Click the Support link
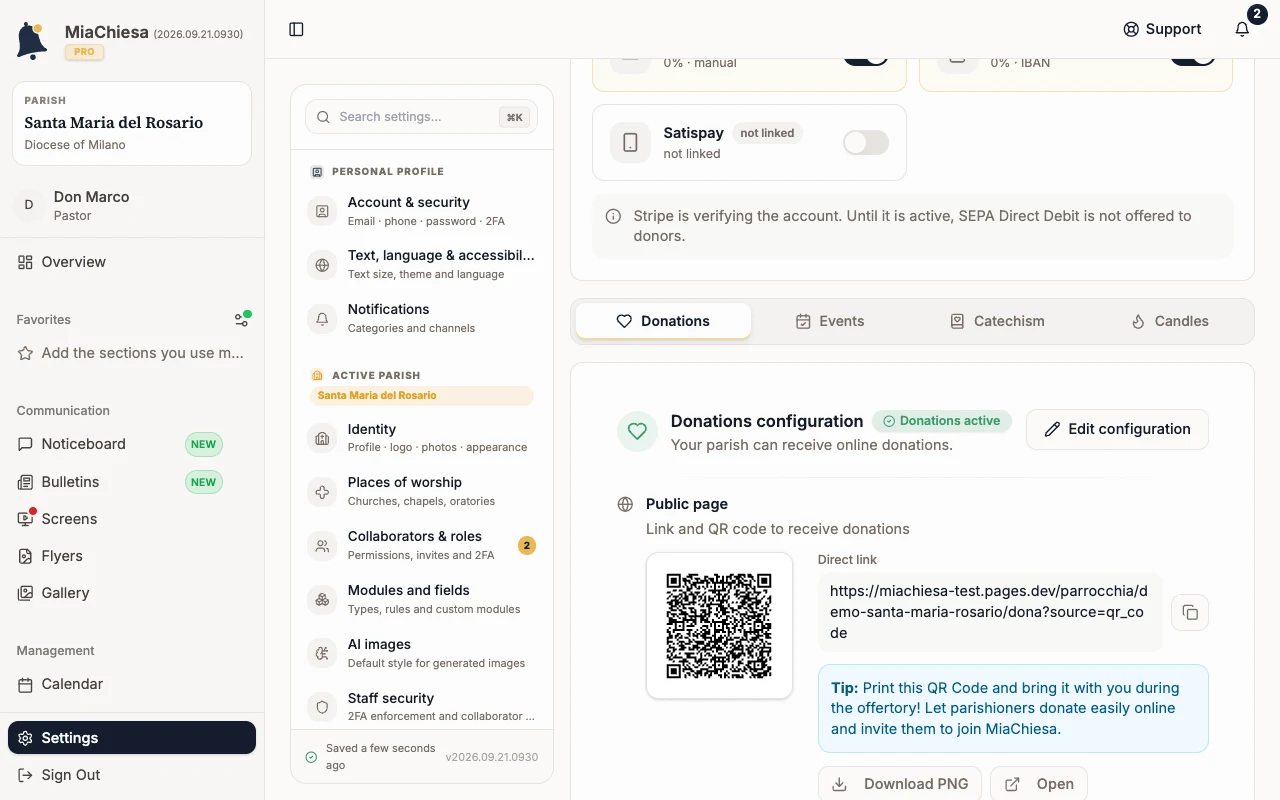This screenshot has width=1280, height=800. tap(1162, 29)
